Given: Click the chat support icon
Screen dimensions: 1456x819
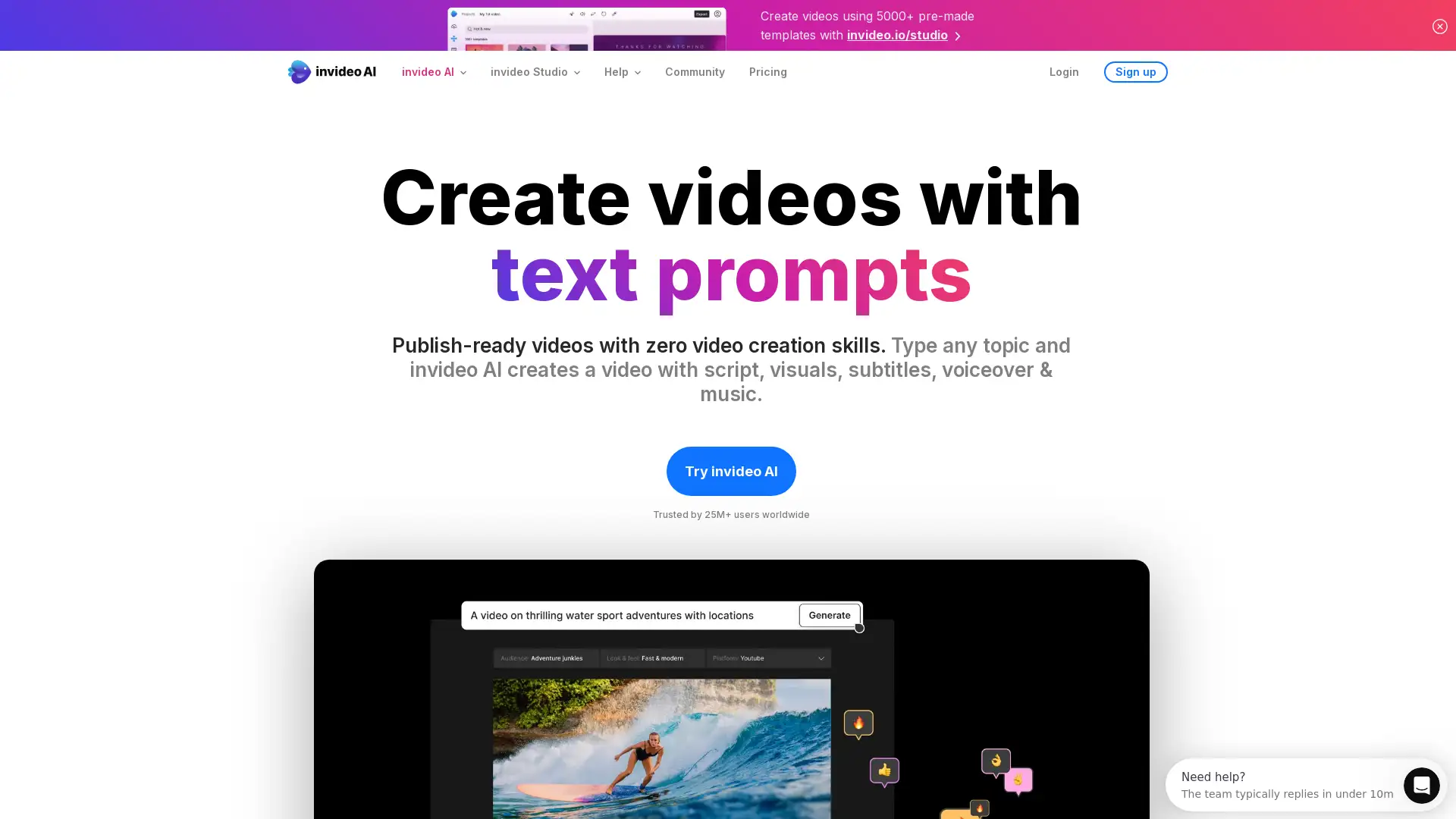Looking at the screenshot, I should [x=1420, y=784].
